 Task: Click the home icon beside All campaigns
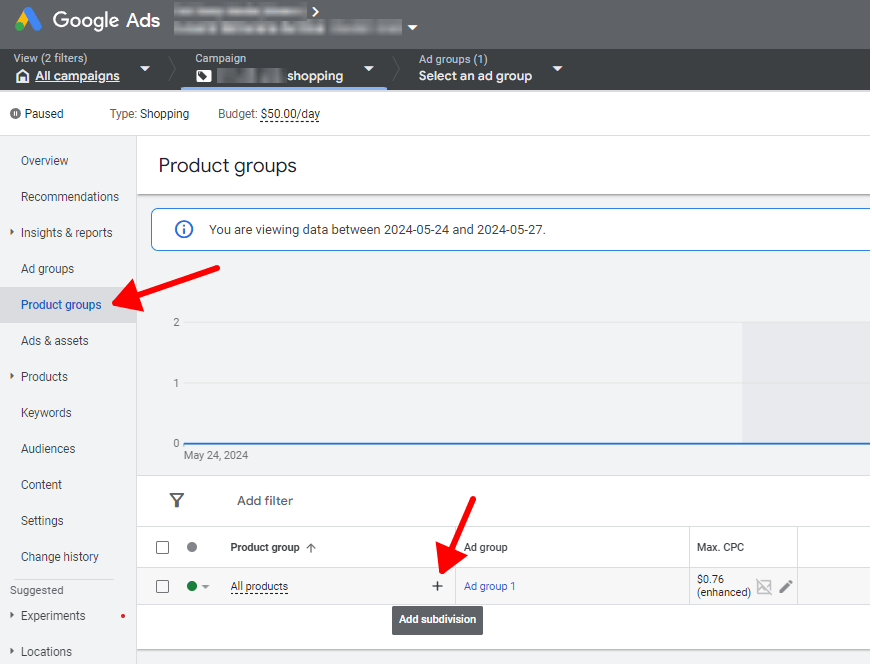(x=22, y=75)
